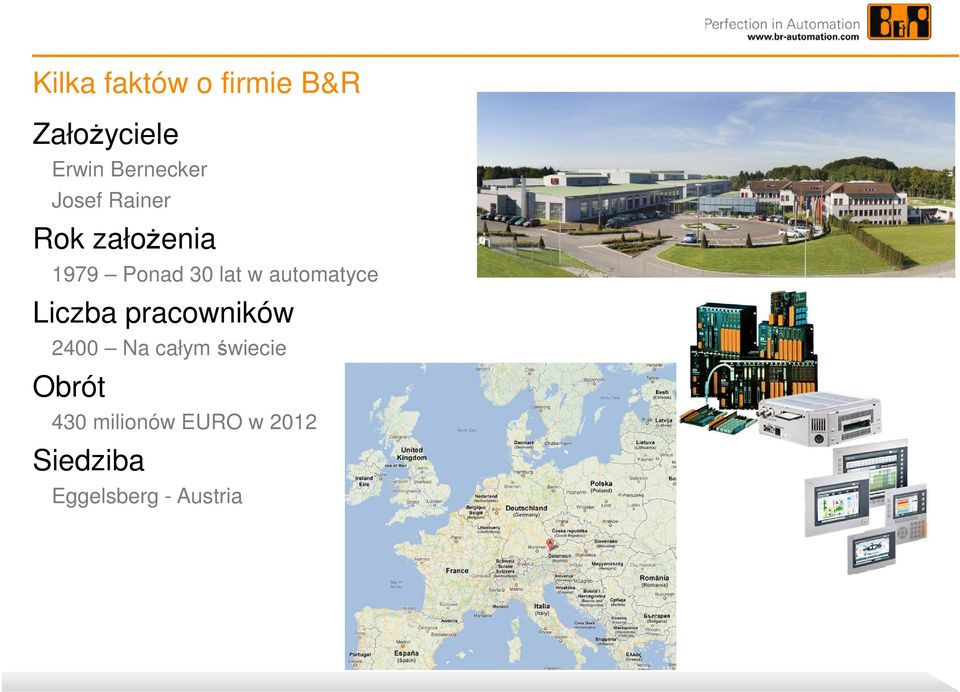Click the red location pin on map
This screenshot has height=692, width=960.
coord(550,544)
